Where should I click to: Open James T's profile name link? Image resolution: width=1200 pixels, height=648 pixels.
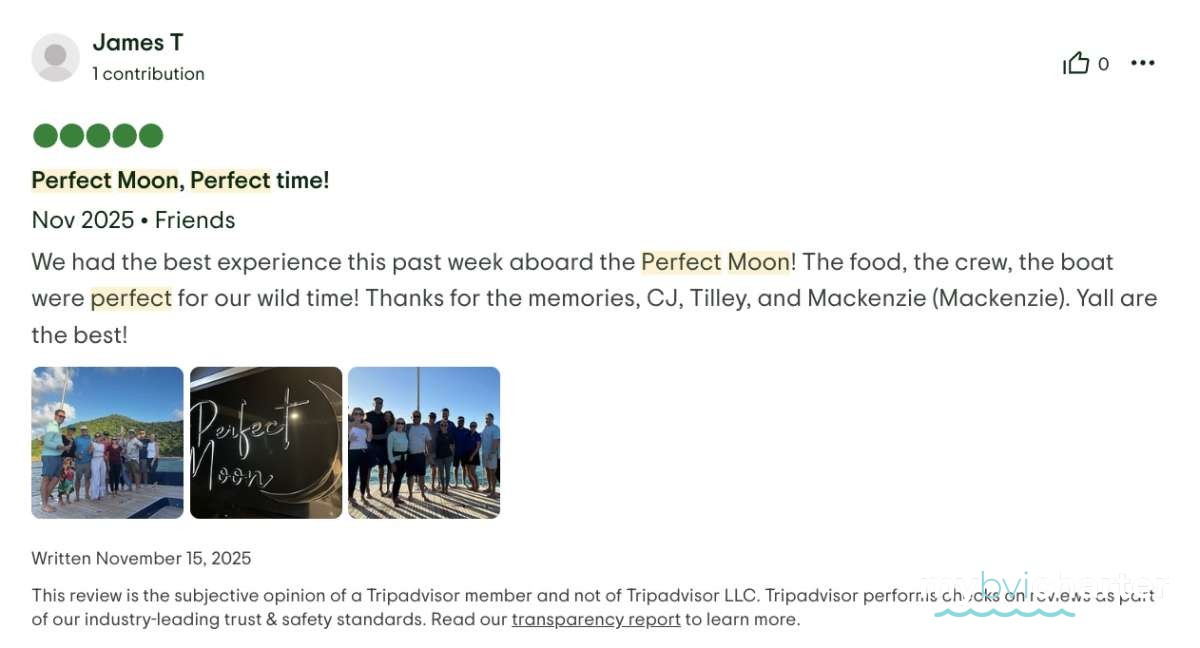137,43
